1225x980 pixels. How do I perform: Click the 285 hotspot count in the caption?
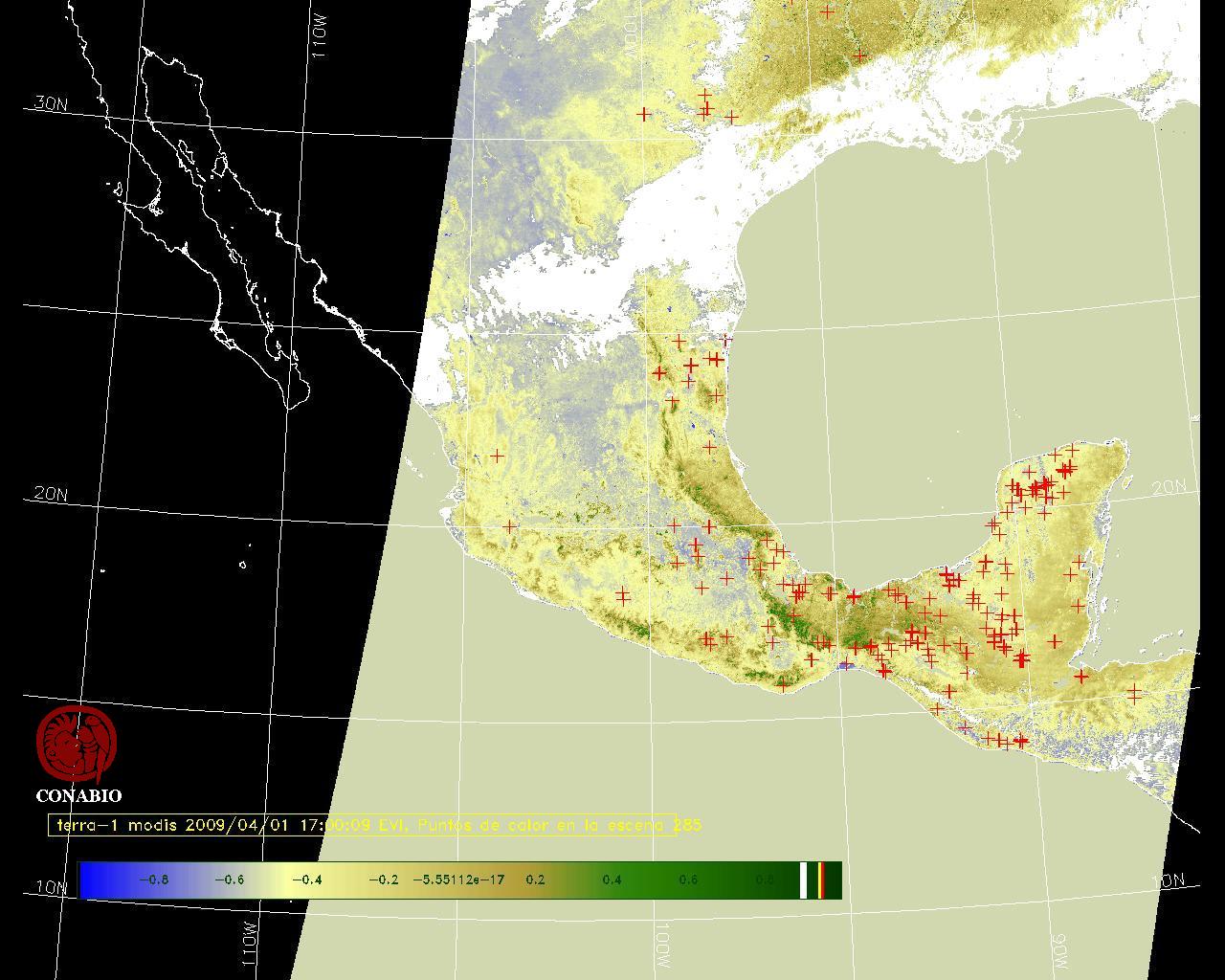(x=688, y=824)
